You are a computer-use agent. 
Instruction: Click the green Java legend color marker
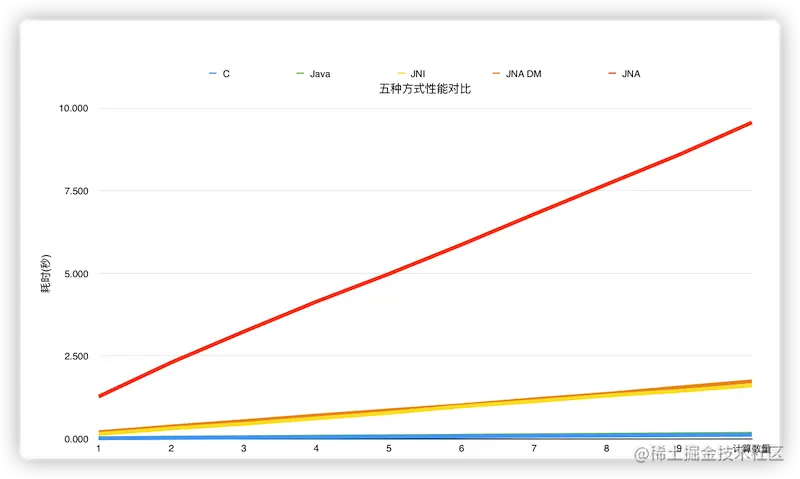[x=300, y=74]
